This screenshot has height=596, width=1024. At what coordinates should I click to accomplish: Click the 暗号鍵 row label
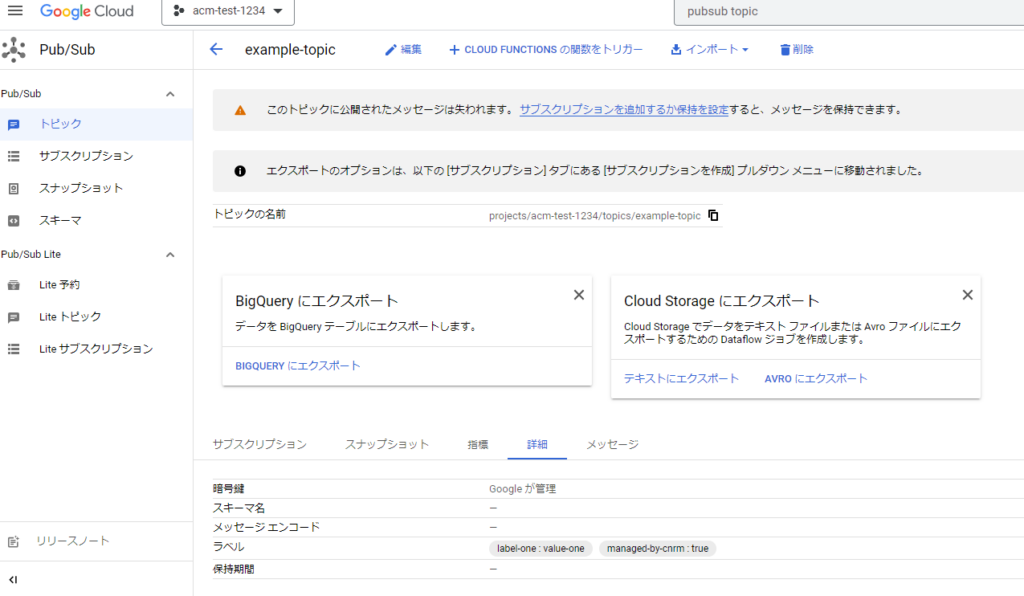click(229, 489)
